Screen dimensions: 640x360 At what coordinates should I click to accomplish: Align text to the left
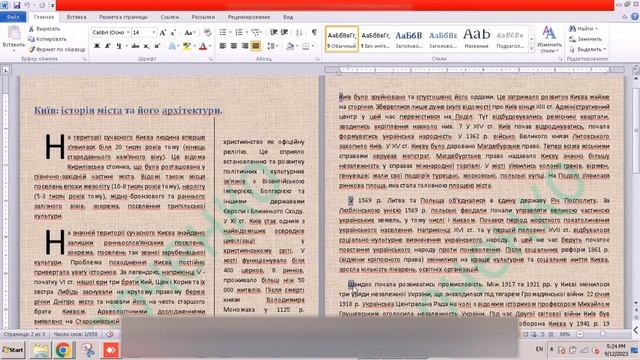tap(223, 46)
